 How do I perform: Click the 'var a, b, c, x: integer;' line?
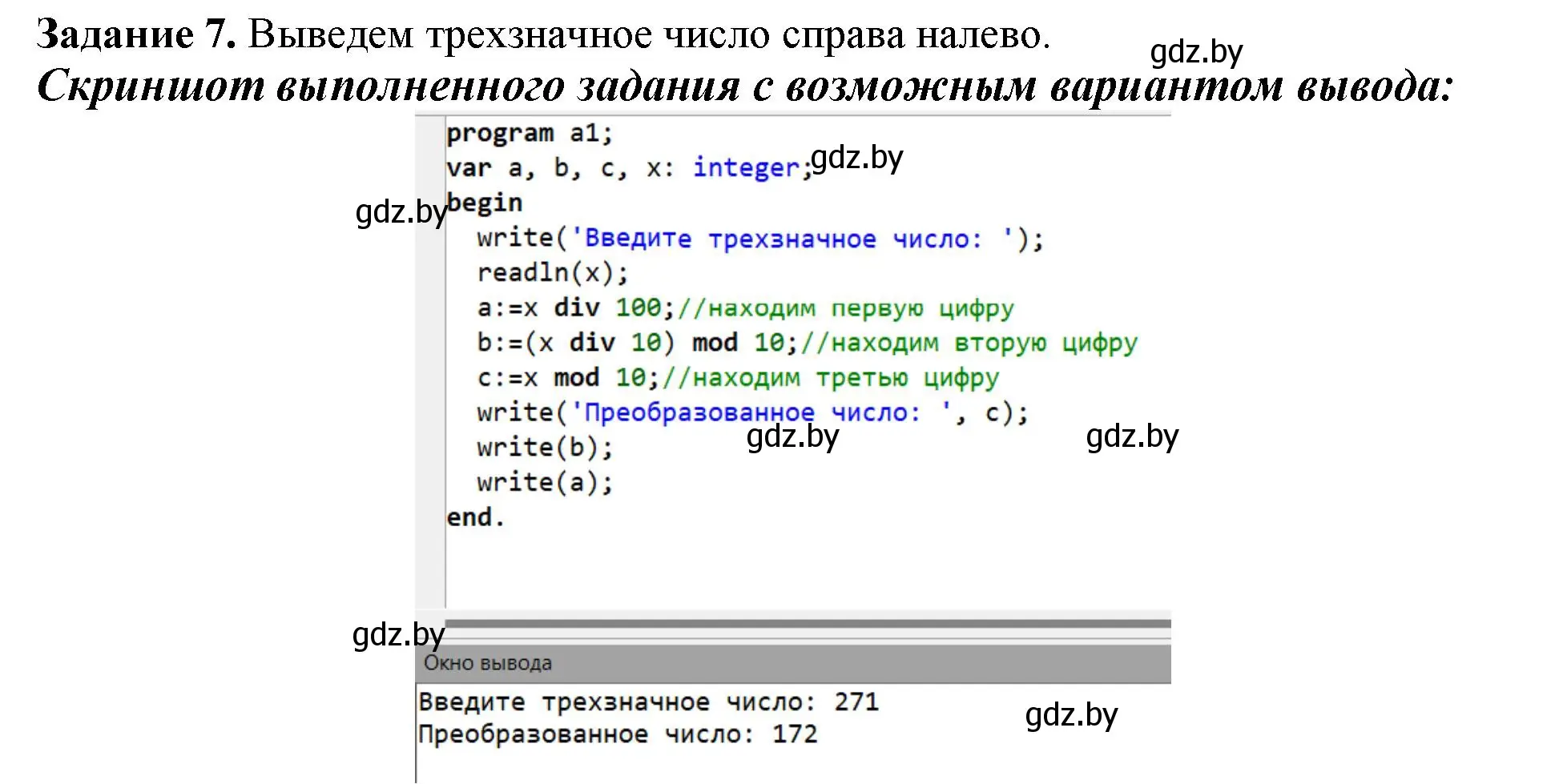tap(630, 168)
